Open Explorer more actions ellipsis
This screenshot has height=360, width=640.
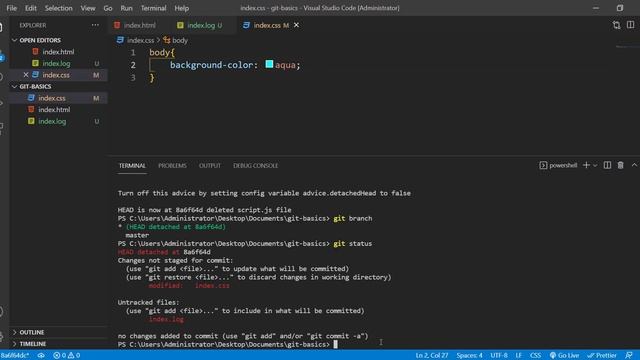point(95,25)
